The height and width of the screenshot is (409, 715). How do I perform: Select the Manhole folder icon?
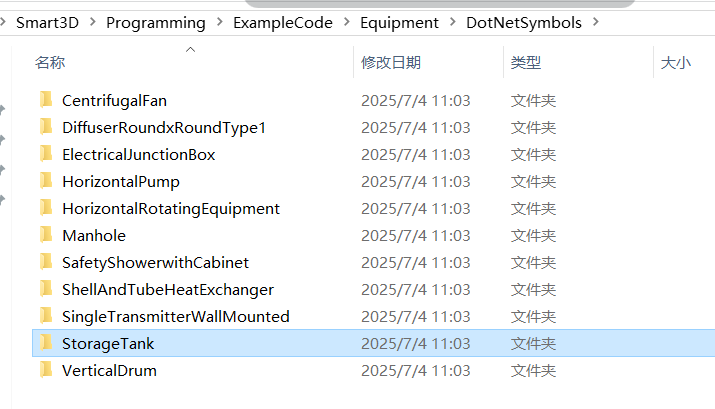click(46, 234)
